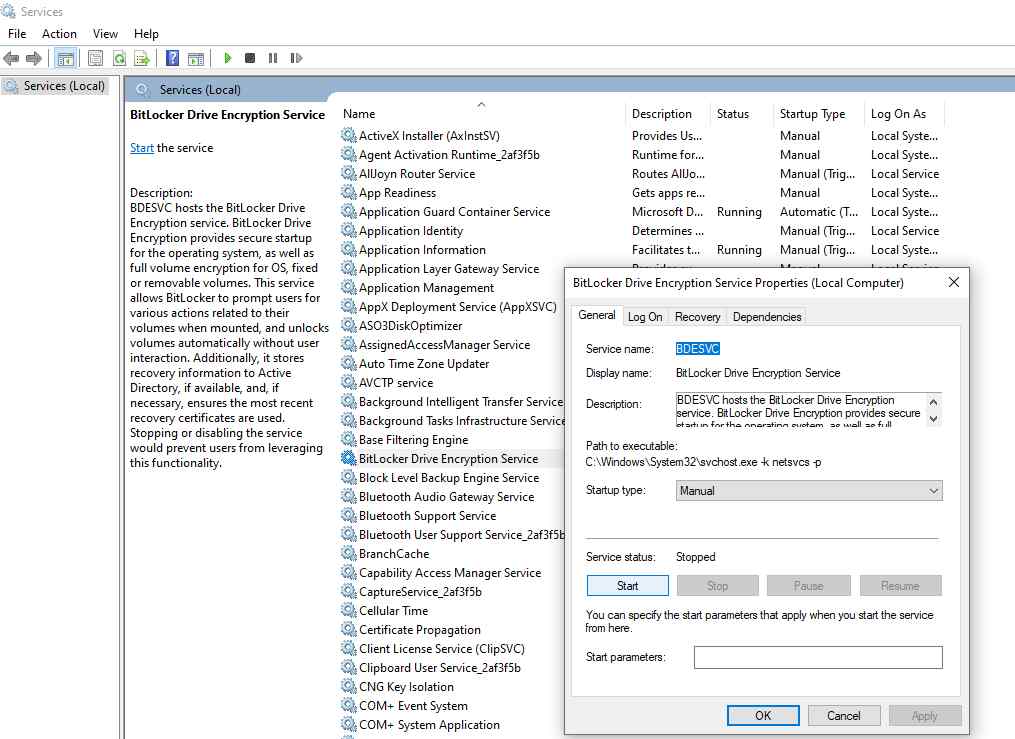The width and height of the screenshot is (1015, 739).
Task: Open the Startup type dropdown
Action: point(809,491)
